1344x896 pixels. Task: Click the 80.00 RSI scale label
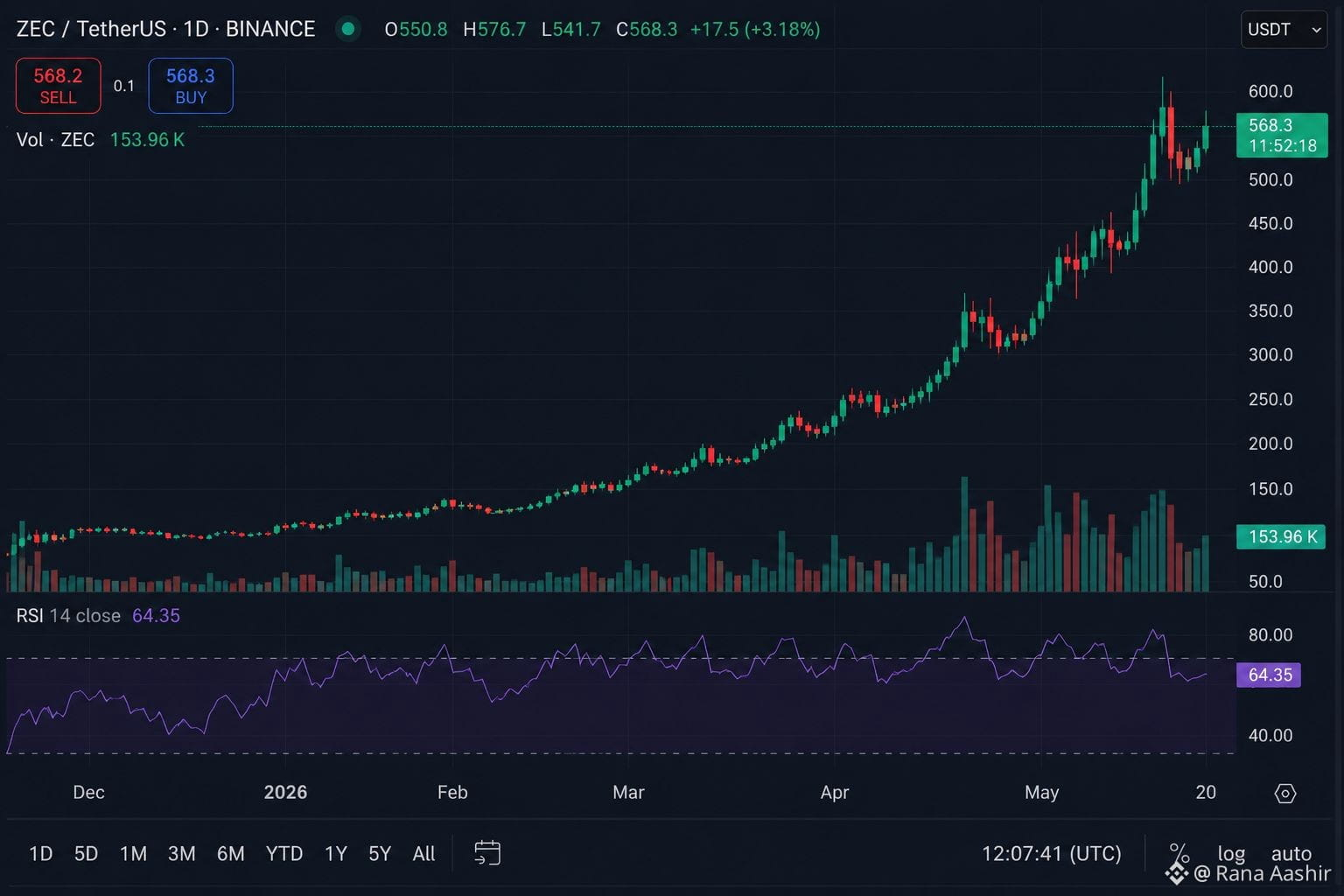coord(1270,634)
